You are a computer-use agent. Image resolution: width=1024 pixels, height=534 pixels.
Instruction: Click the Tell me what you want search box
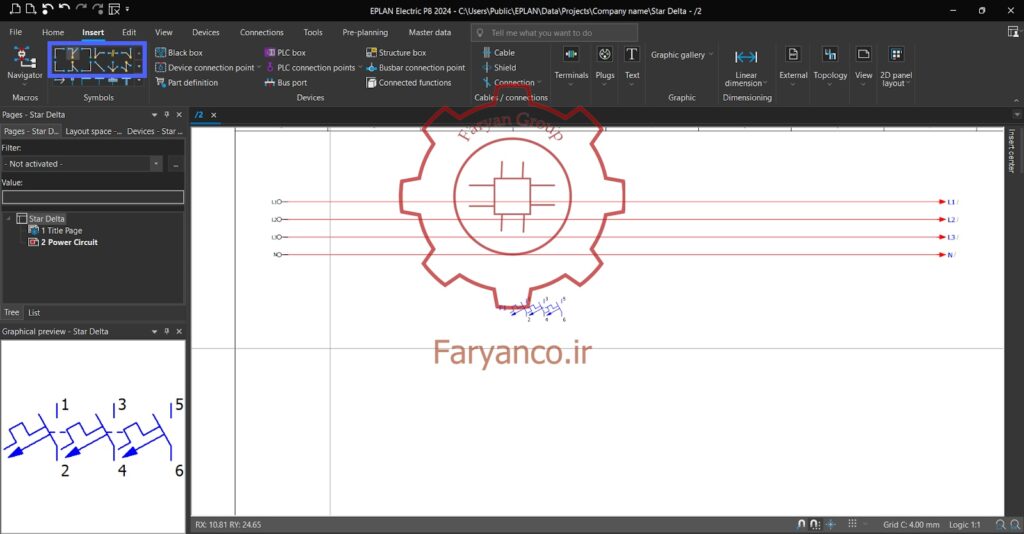[554, 33]
